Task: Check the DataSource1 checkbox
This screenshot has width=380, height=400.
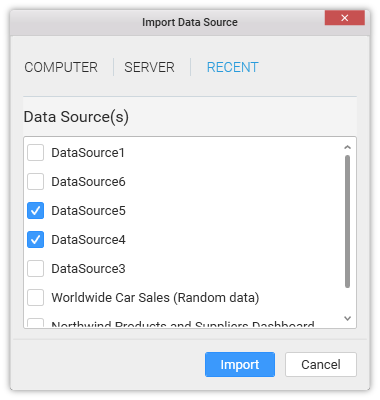Action: pyautogui.click(x=35, y=153)
